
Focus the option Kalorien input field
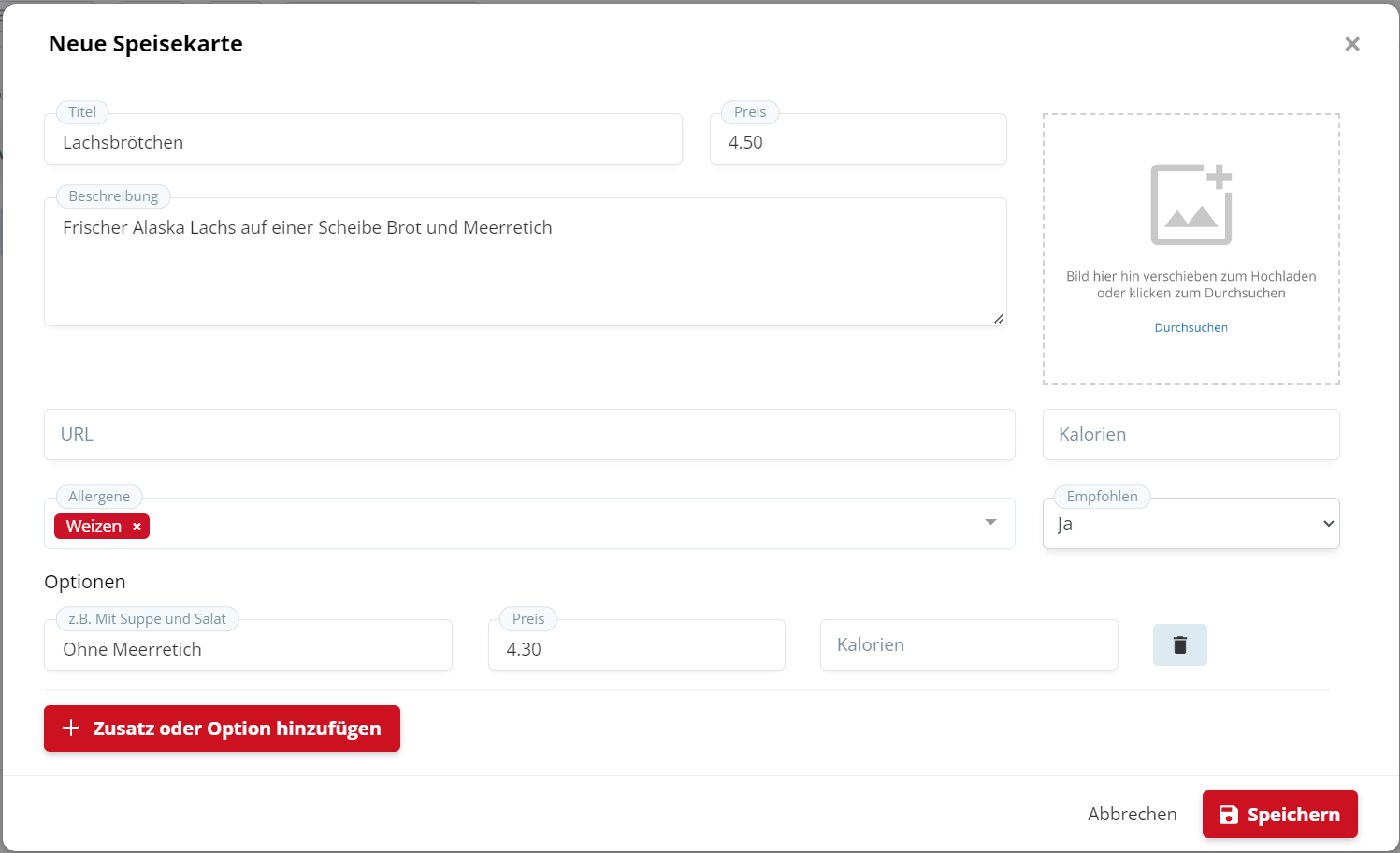968,645
